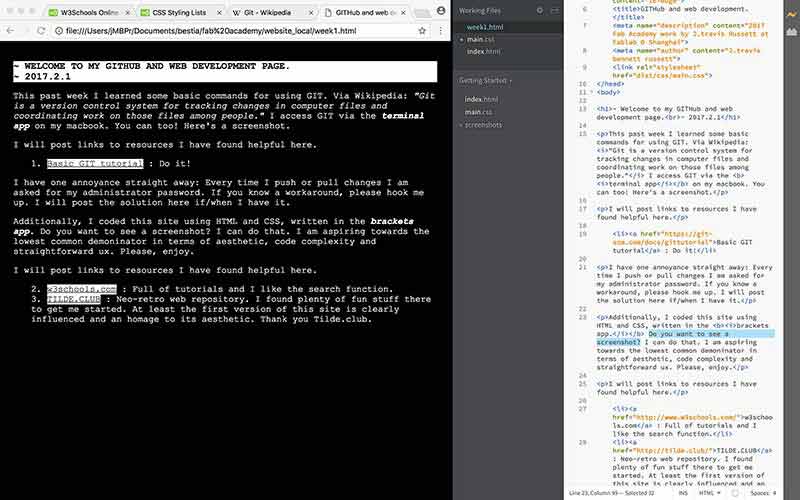
Task: Switch to the W3Schools Online tab
Action: (x=89, y=13)
